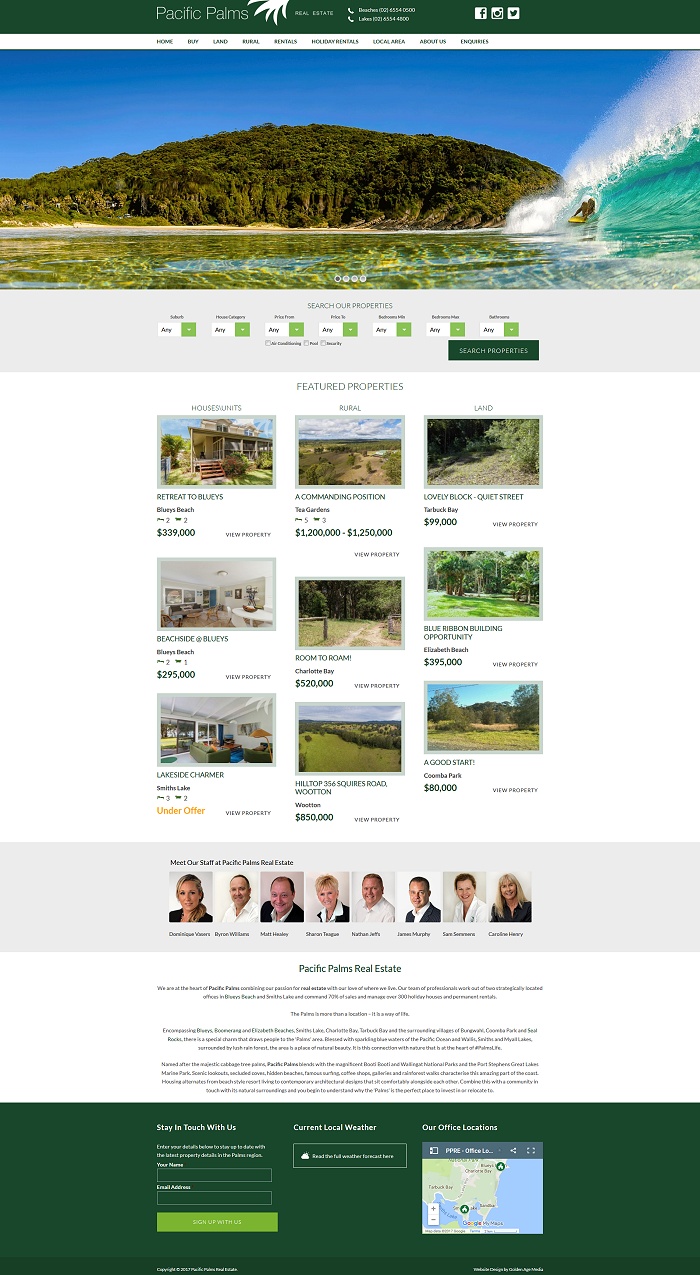This screenshot has height=1275, width=700.
Task: Open the House Category dropdown
Action: (231, 329)
